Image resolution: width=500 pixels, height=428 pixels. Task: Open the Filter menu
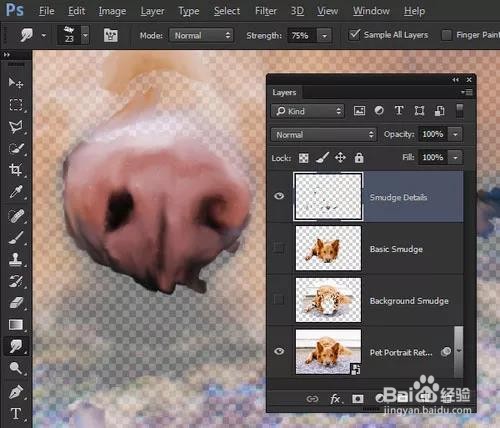pos(266,11)
